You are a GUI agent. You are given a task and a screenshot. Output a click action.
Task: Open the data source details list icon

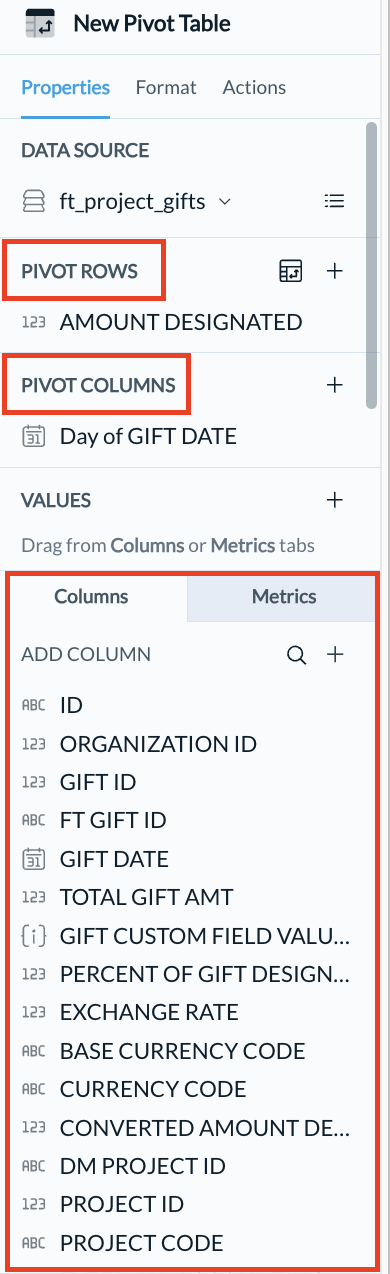pos(335,201)
